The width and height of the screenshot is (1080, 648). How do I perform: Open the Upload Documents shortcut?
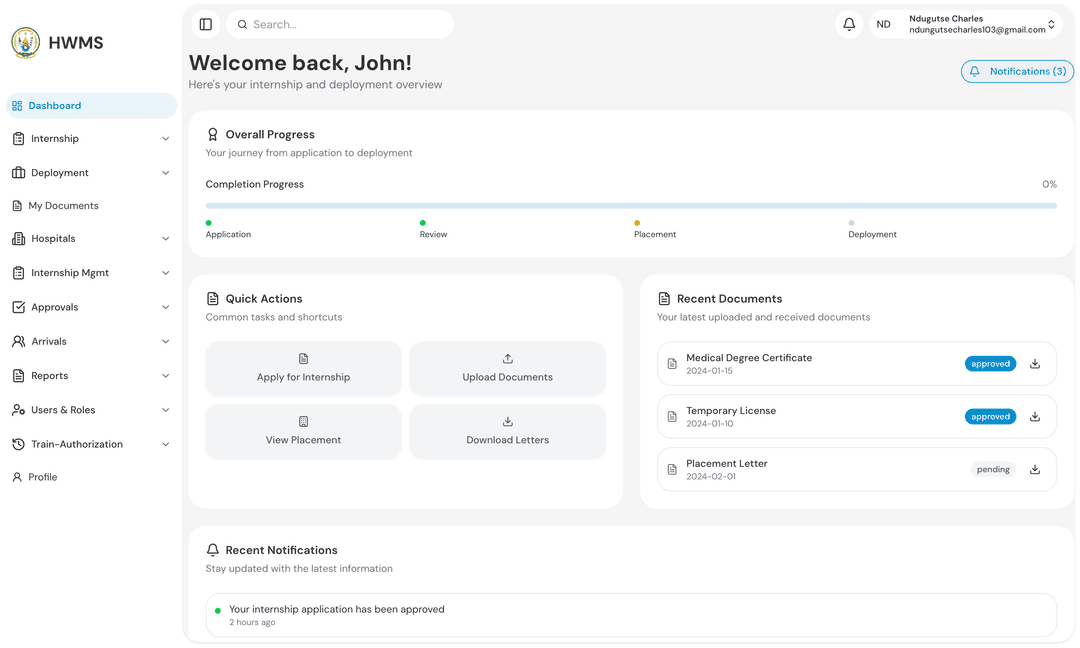click(507, 368)
